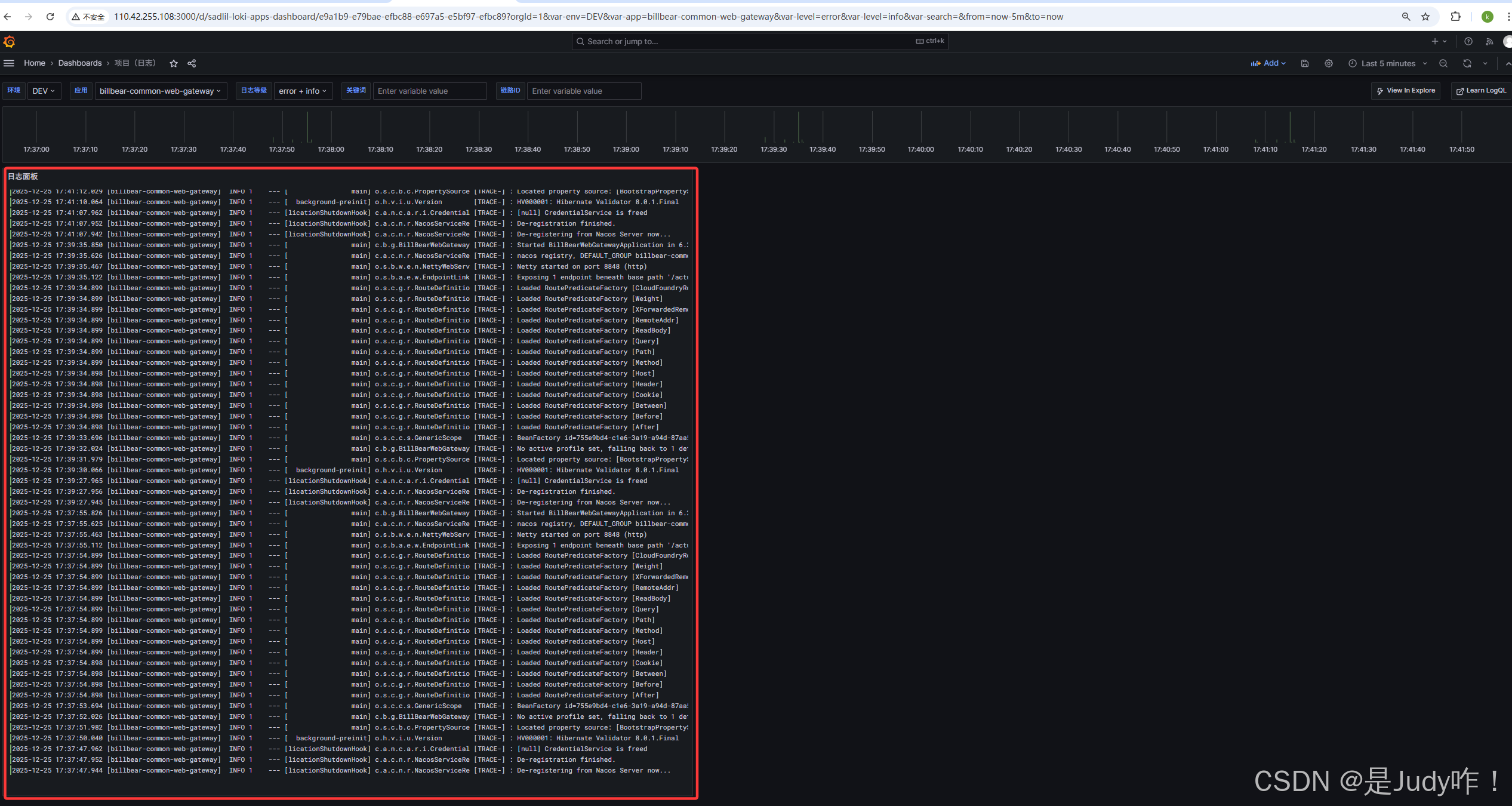The height and width of the screenshot is (806, 1512).
Task: Open the error + info level dropdown
Action: tap(303, 91)
